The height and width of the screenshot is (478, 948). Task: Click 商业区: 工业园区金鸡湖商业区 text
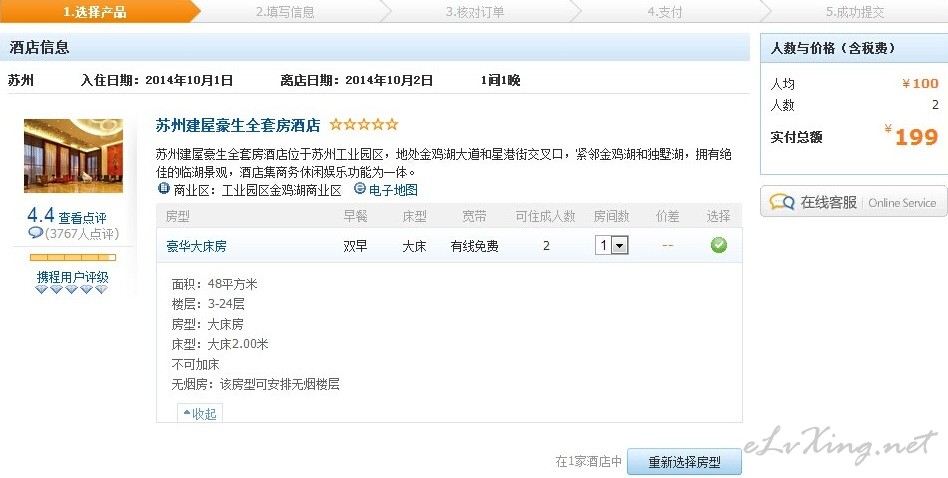pyautogui.click(x=258, y=191)
